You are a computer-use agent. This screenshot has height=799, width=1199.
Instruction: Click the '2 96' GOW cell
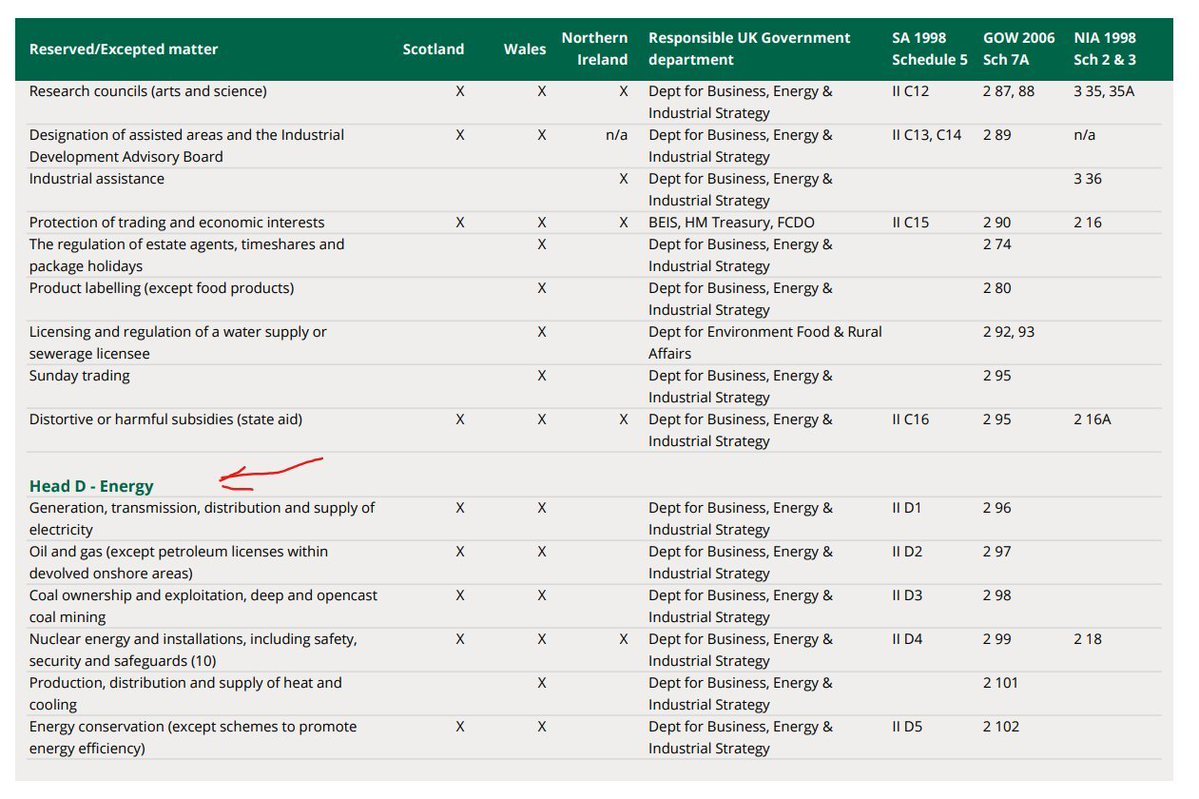[x=996, y=508]
